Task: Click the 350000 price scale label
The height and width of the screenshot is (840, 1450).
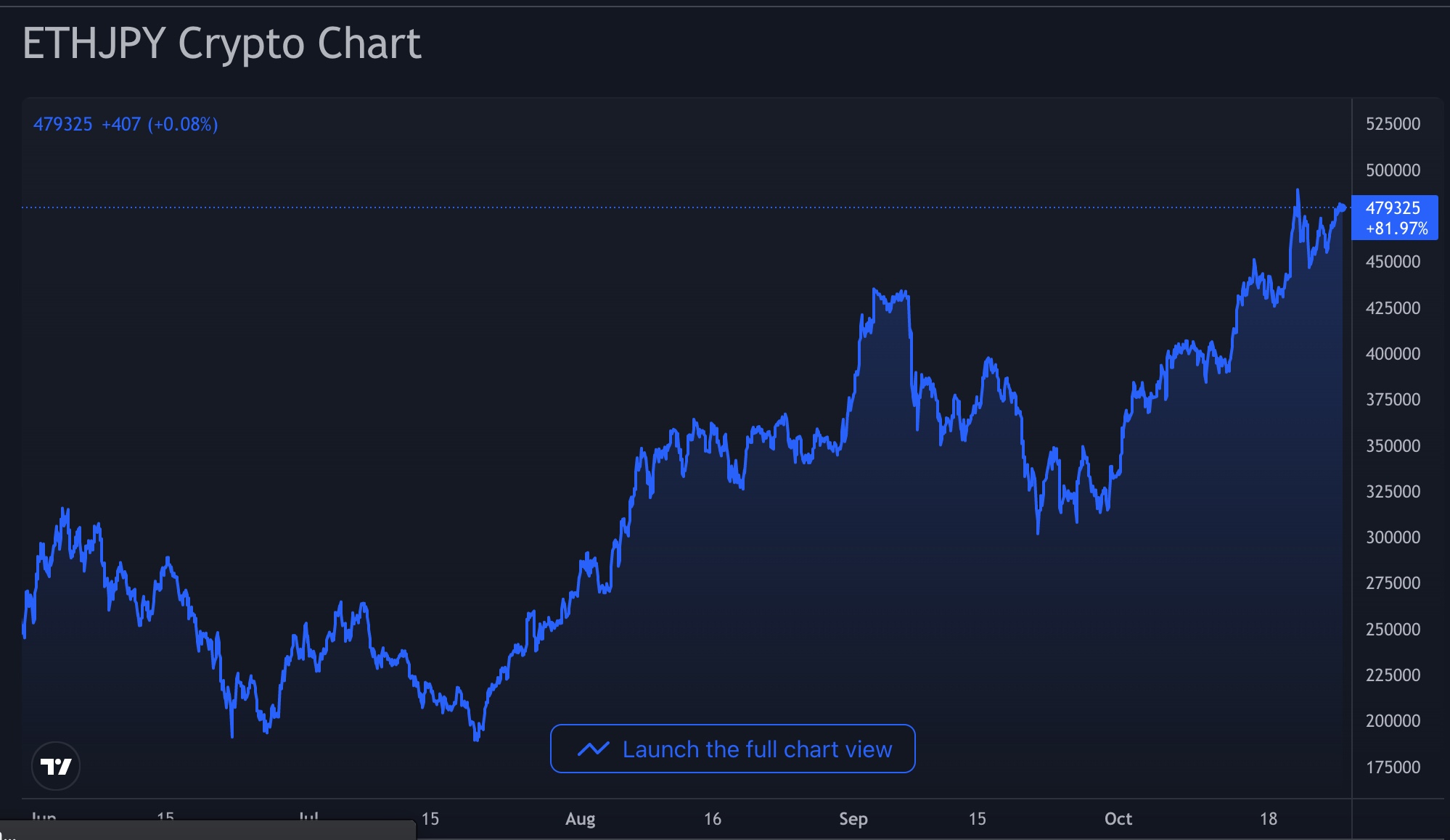Action: pyautogui.click(x=1393, y=446)
